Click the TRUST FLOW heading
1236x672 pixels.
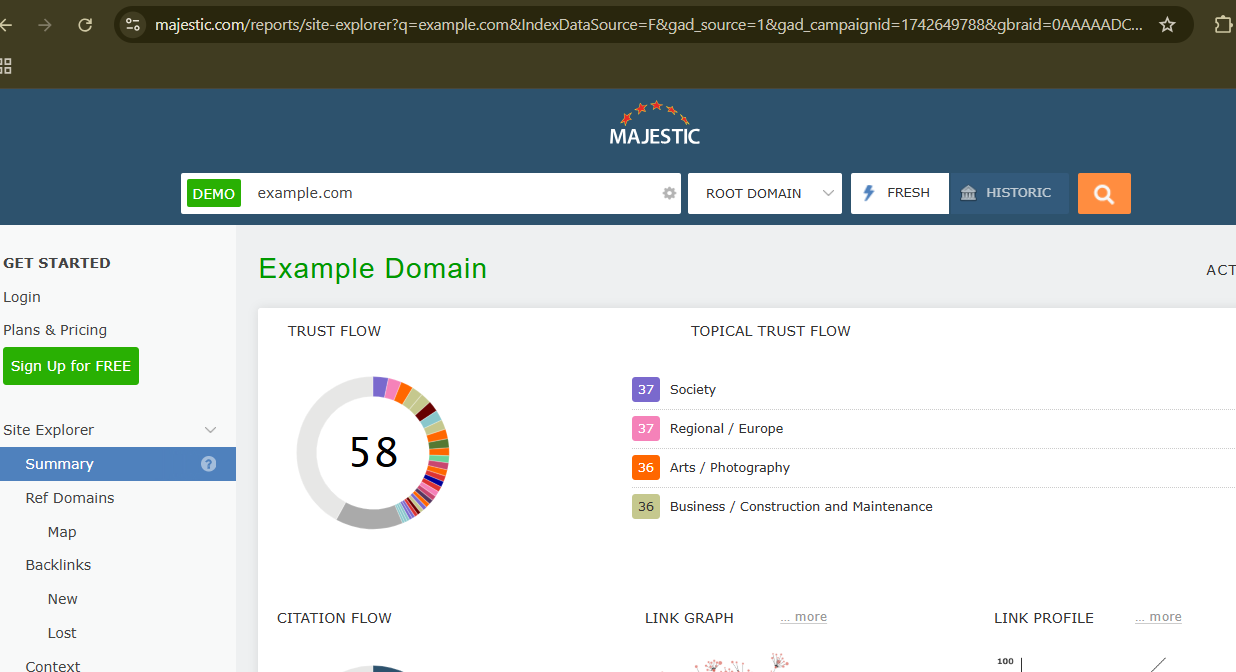334,331
